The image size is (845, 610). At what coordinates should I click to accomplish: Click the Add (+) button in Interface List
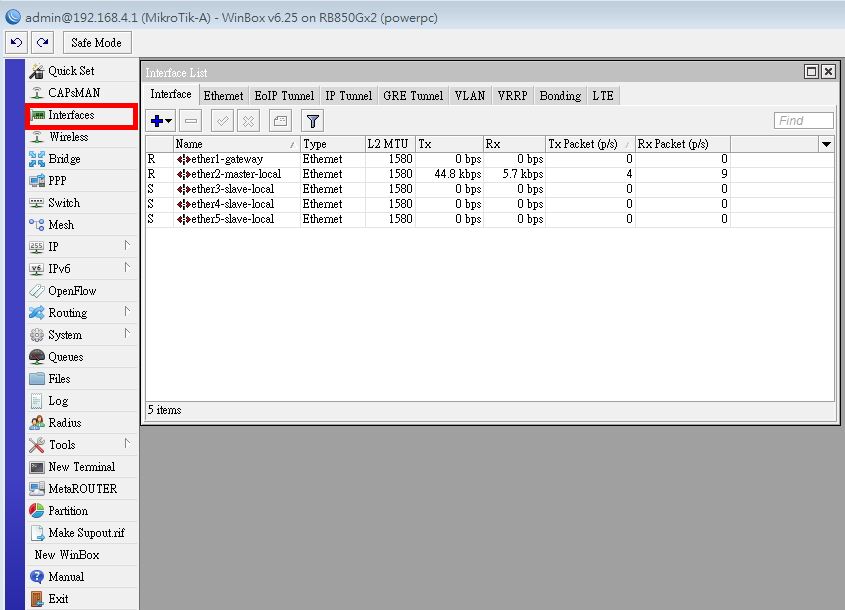click(x=158, y=121)
